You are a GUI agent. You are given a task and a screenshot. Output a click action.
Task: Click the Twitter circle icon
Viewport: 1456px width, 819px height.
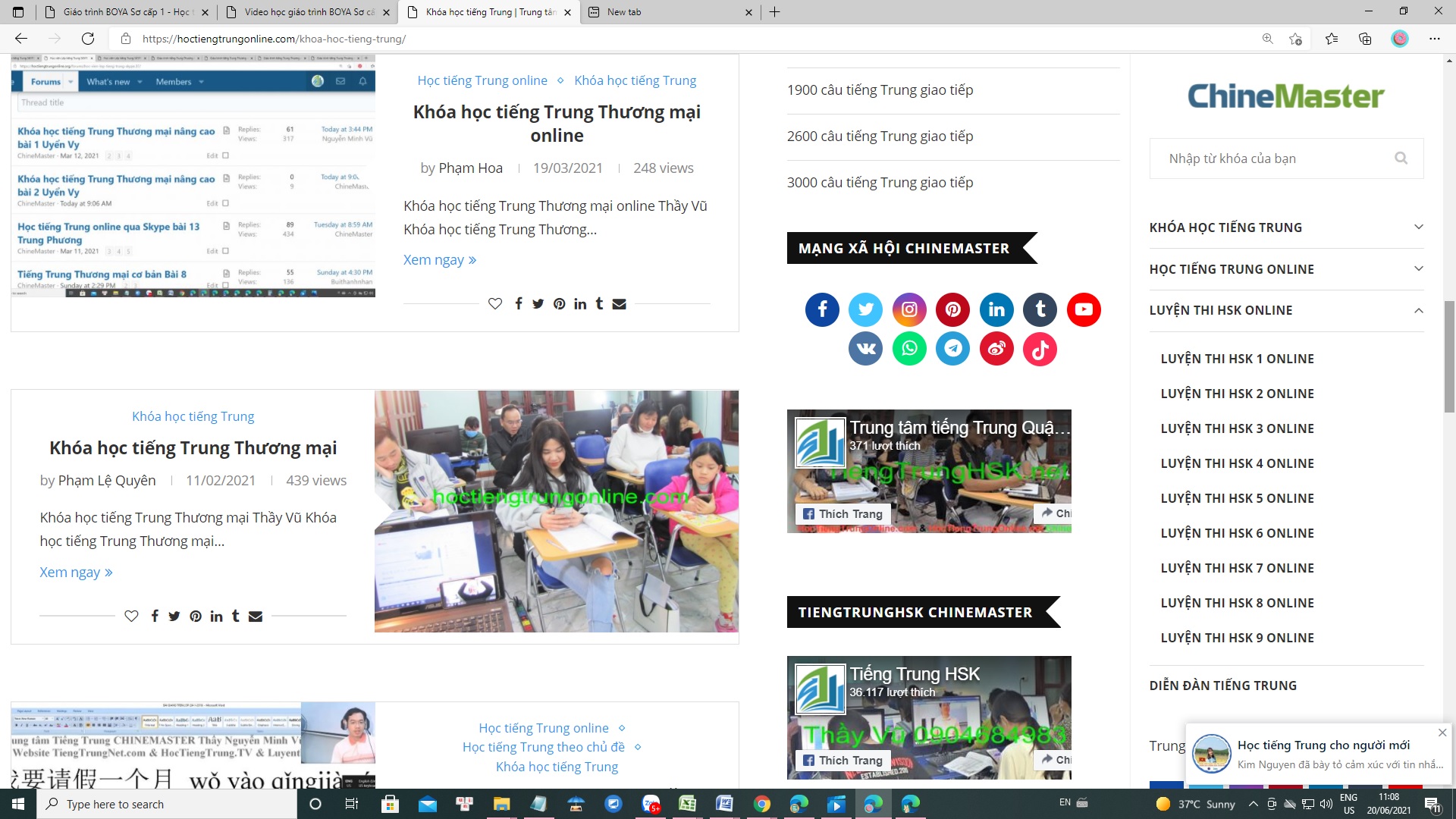click(x=865, y=309)
